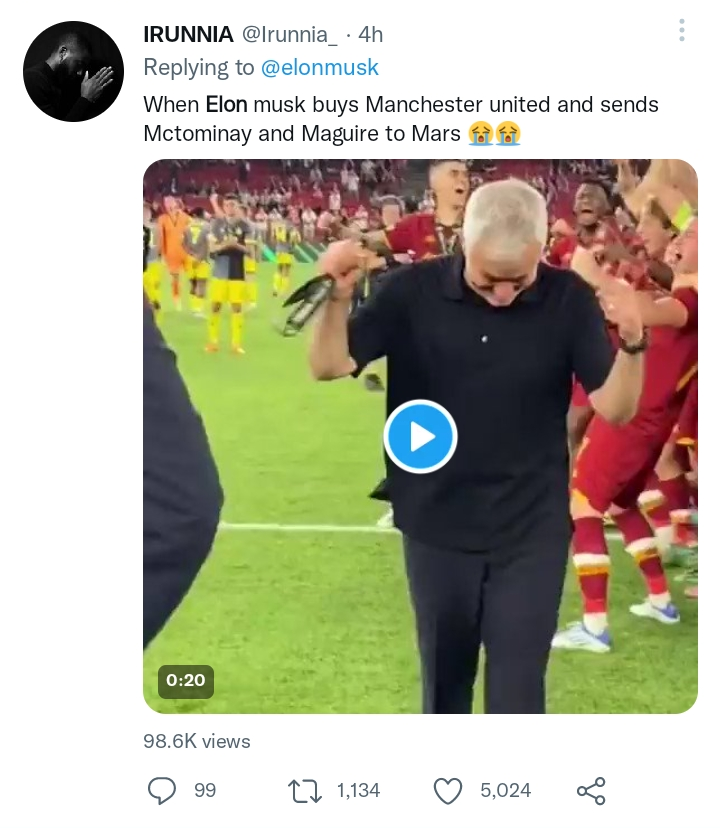Click the bold word Elon in the tweet text
The image size is (720, 828).
pos(226,104)
